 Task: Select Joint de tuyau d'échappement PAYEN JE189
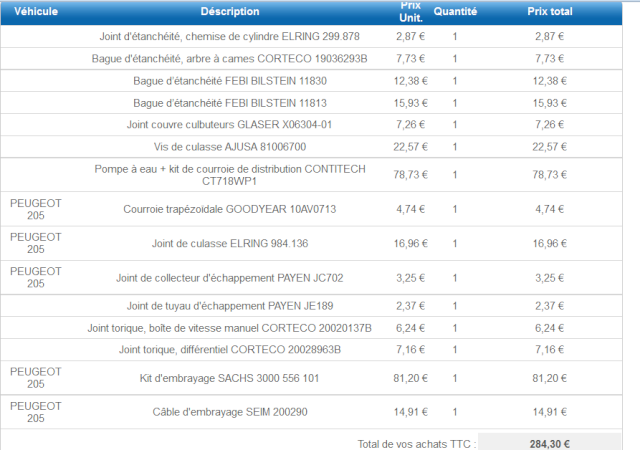(x=230, y=306)
